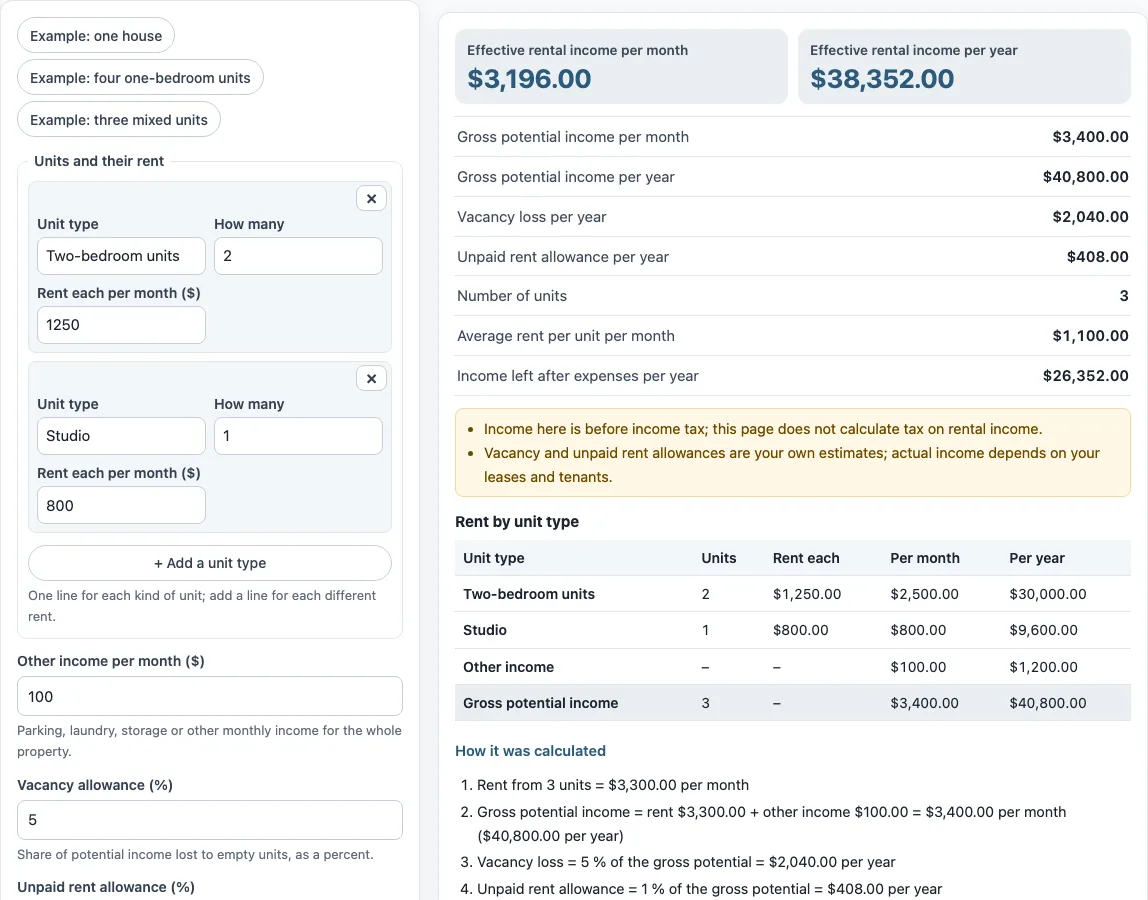
Task: Focus the Other income per month field
Action: tap(209, 696)
